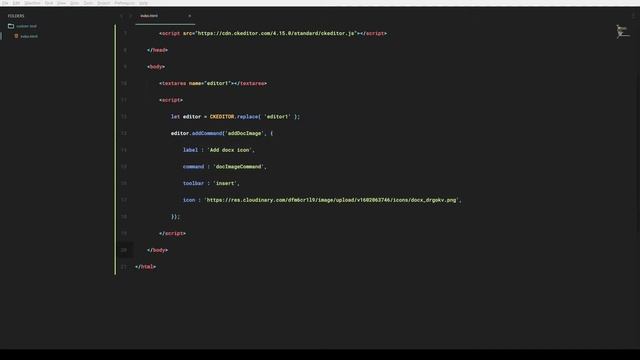The height and width of the screenshot is (360, 640).
Task: Click the 'addDocImage' string in addCommand
Action: click(244, 133)
